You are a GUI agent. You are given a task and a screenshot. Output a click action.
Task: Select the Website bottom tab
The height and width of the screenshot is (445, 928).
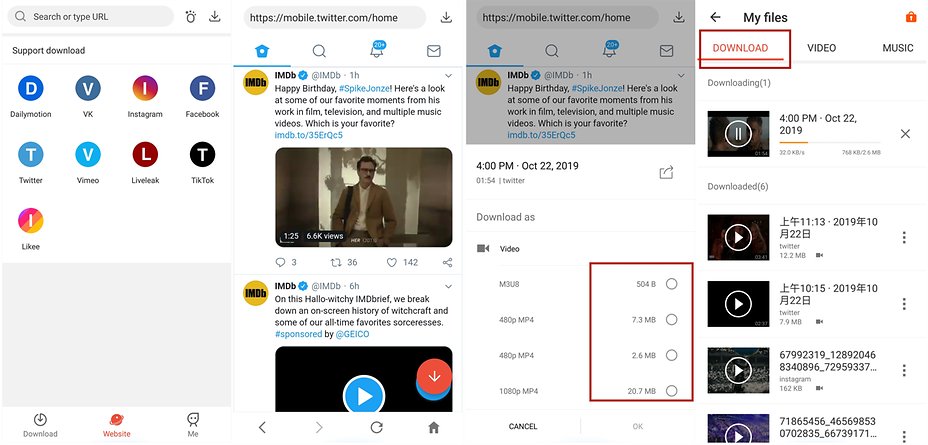117,425
